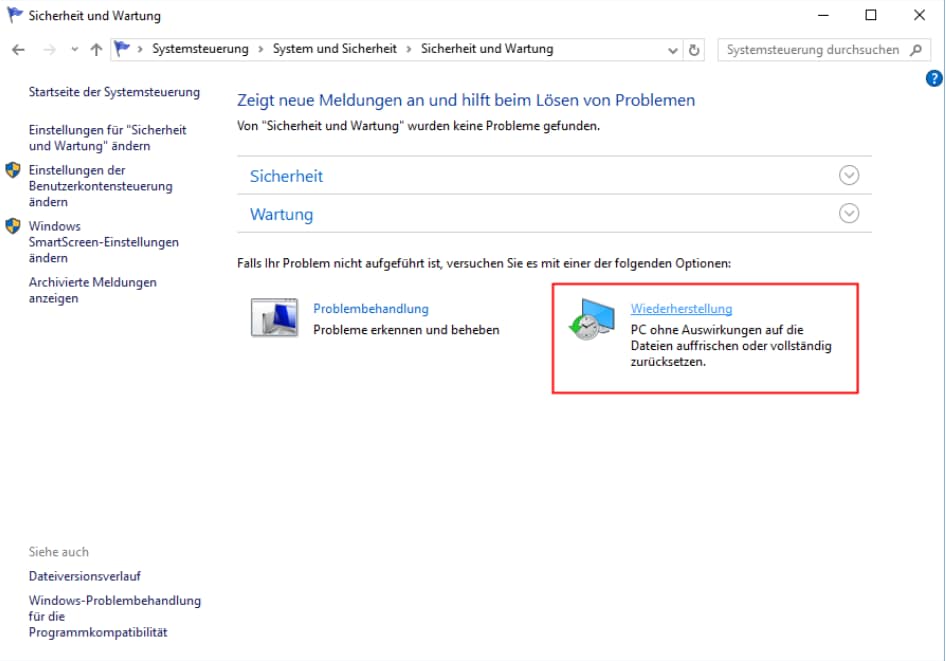The image size is (946, 661).
Task: Show Archivierte Meldungen anzeigen
Action: tap(92, 290)
